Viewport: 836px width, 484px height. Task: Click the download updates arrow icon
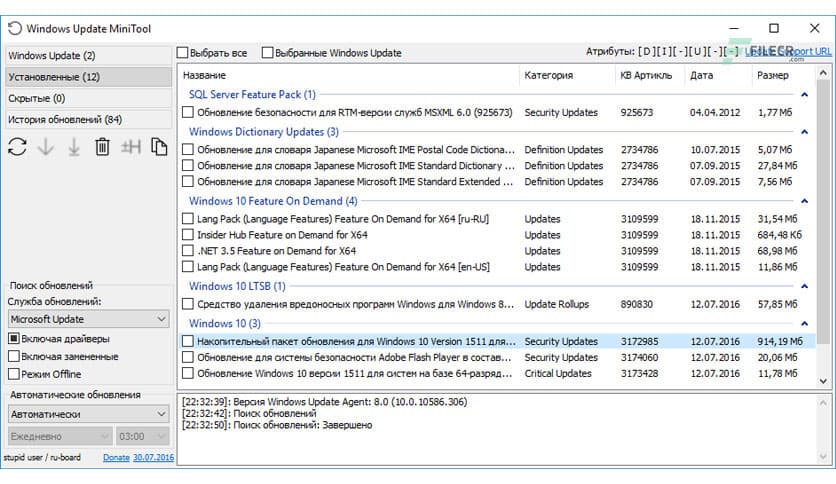coord(46,147)
